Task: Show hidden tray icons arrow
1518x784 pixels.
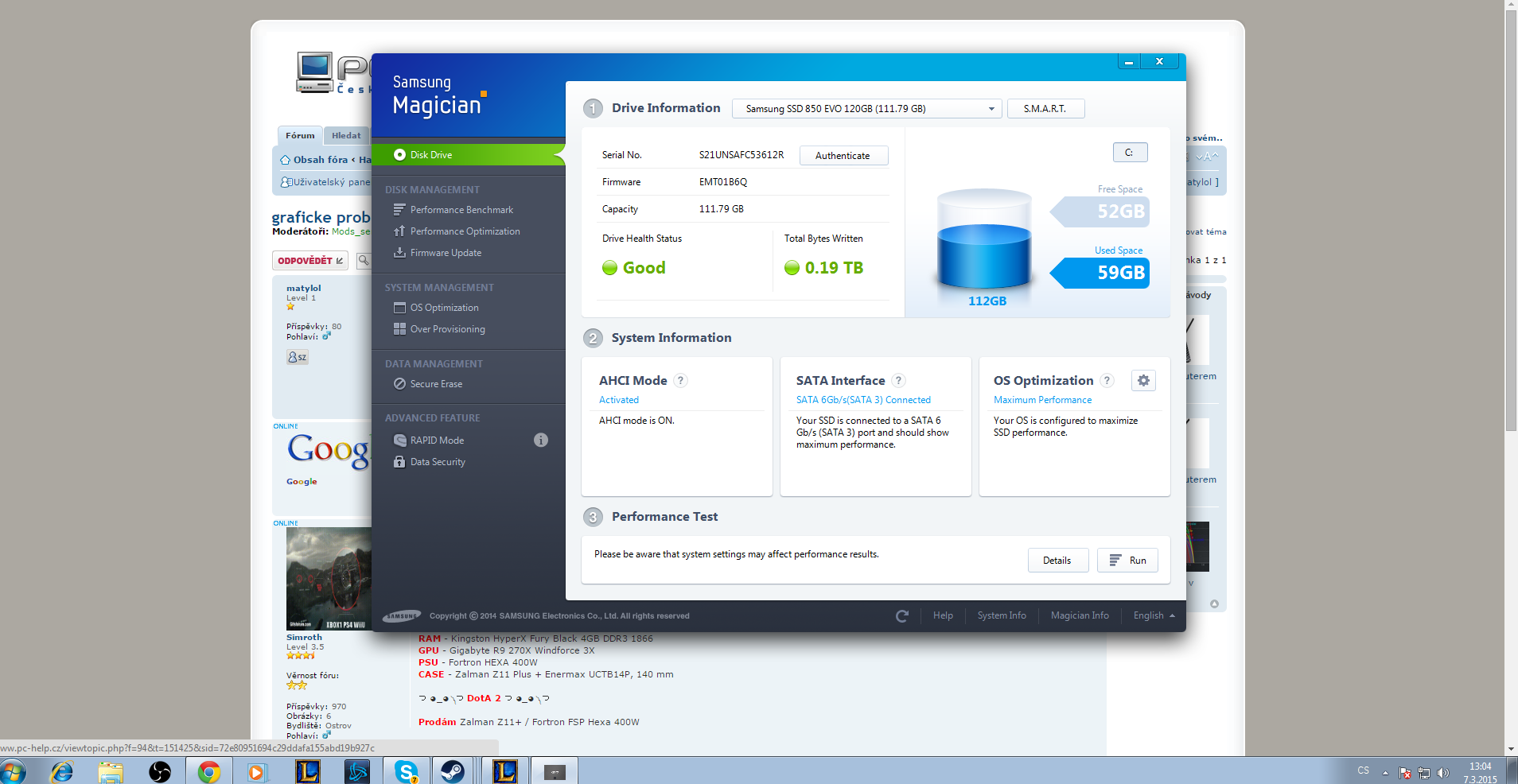Action: pos(1385,773)
